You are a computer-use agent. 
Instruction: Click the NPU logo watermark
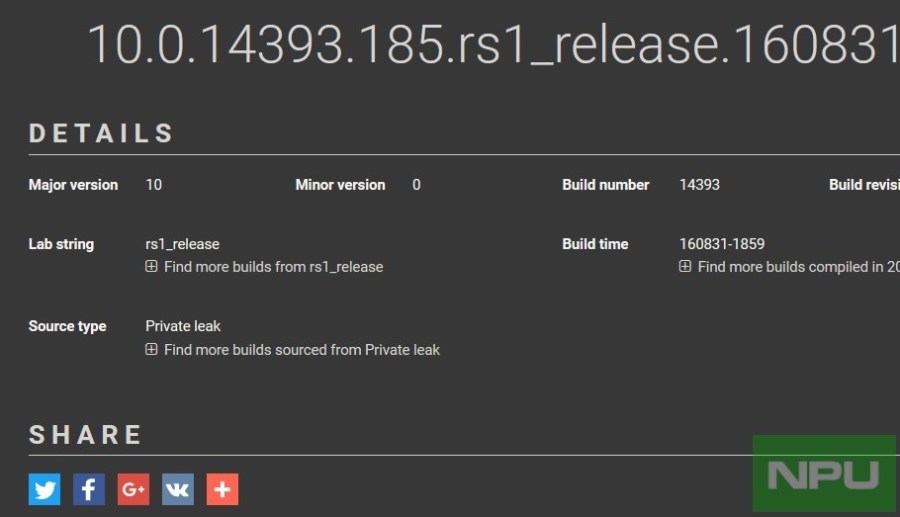tap(824, 475)
